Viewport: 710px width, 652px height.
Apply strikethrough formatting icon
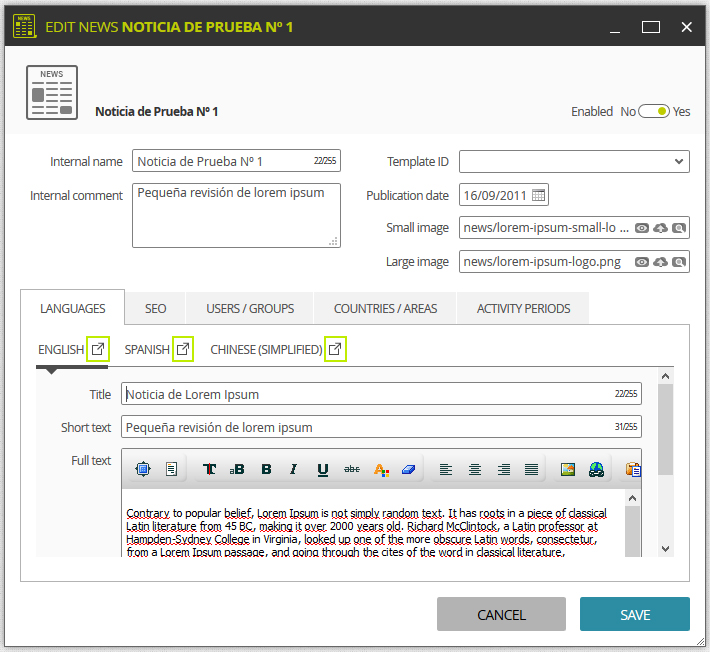pos(352,469)
